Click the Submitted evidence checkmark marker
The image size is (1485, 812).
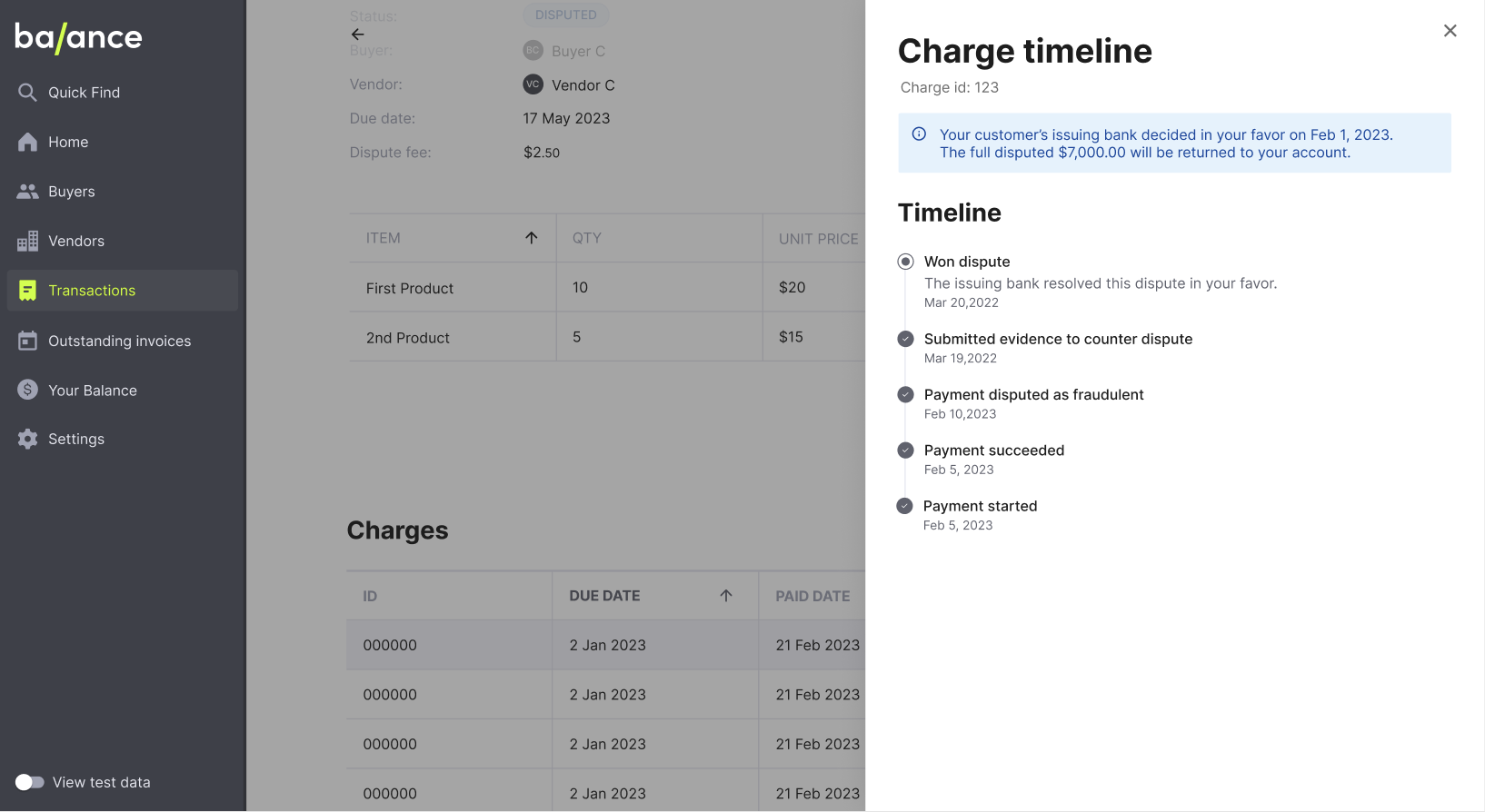coord(905,339)
